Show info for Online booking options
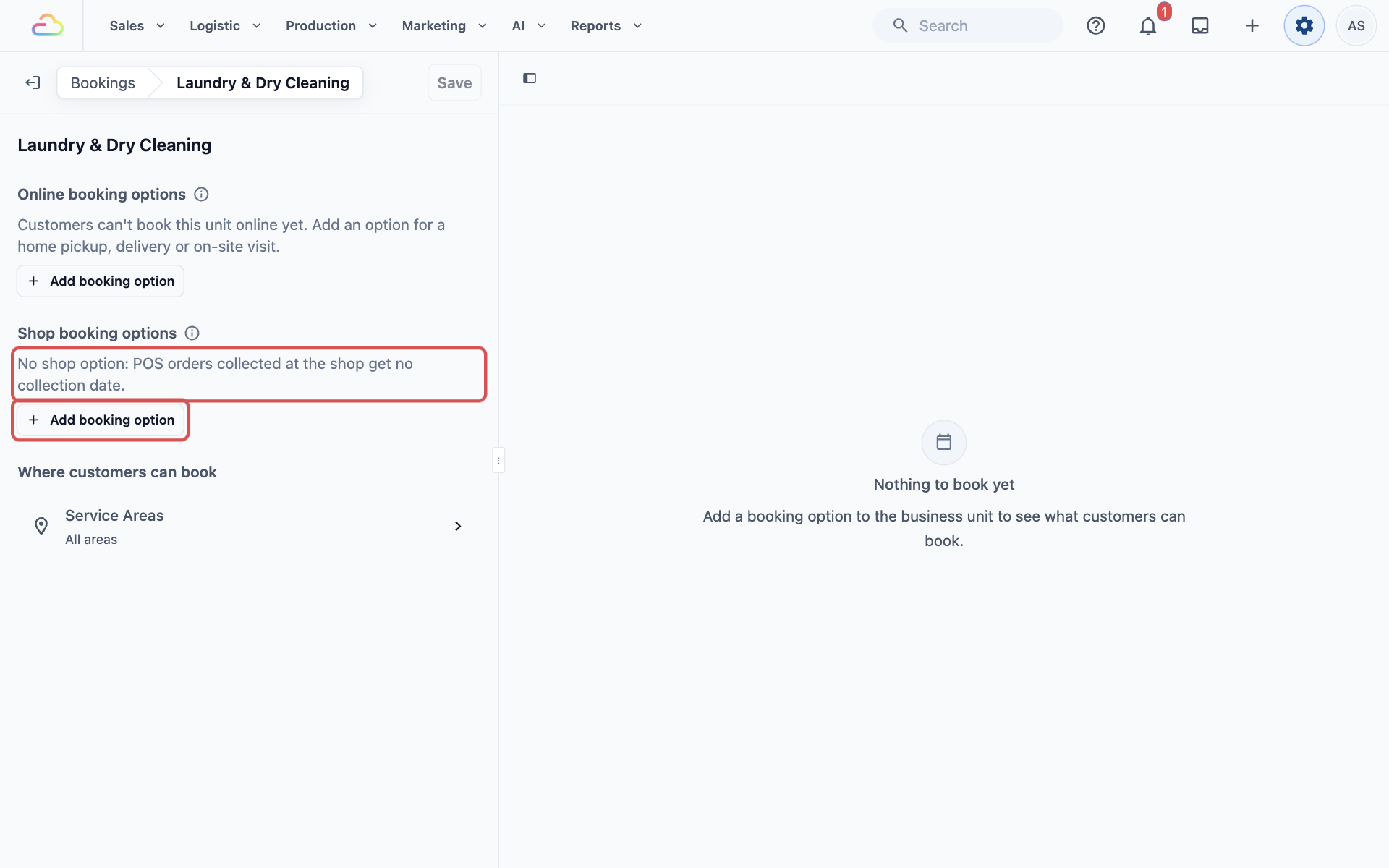This screenshot has height=868, width=1389. coord(202,195)
